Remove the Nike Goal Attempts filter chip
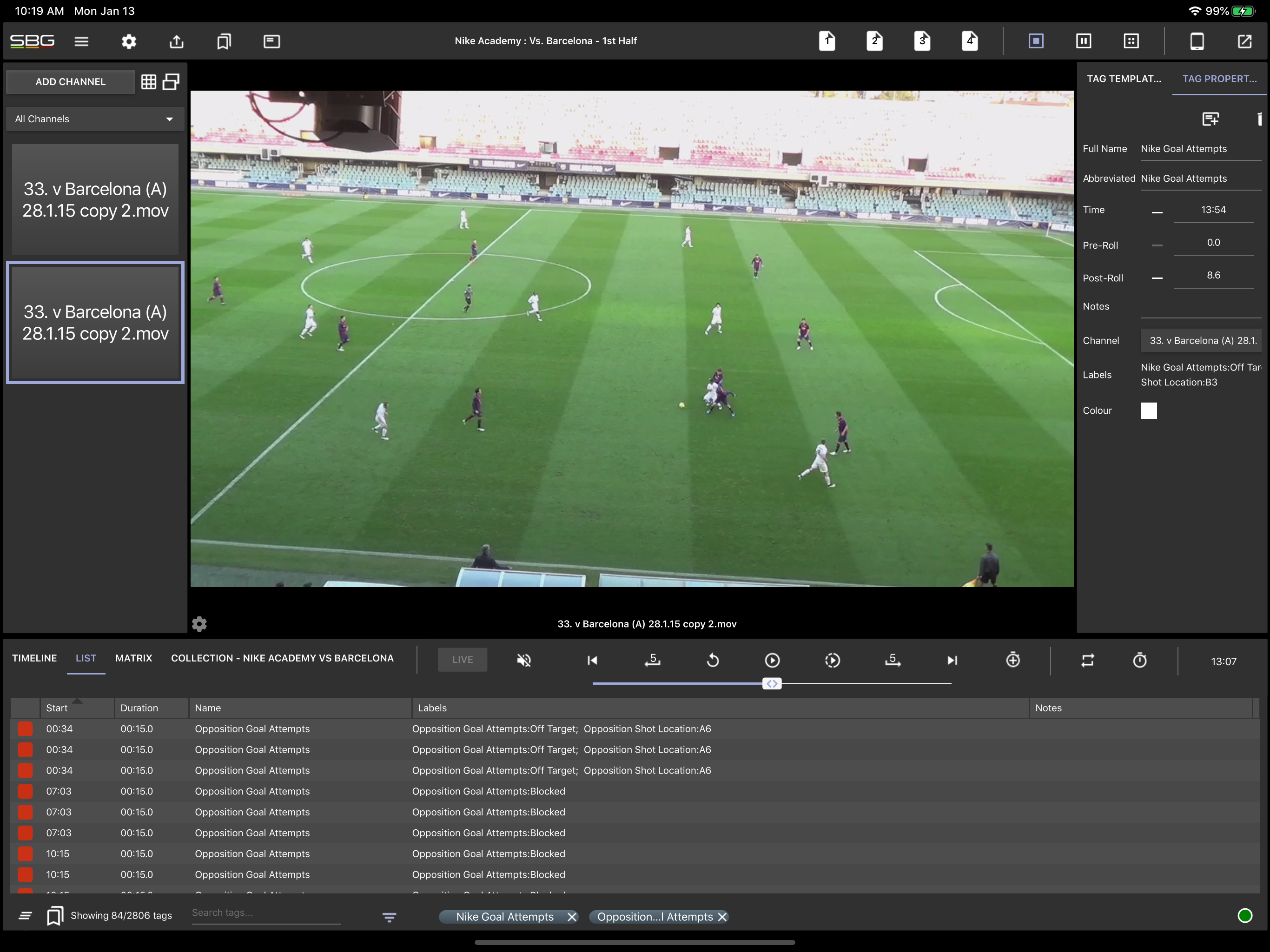This screenshot has width=1270, height=952. [571, 917]
